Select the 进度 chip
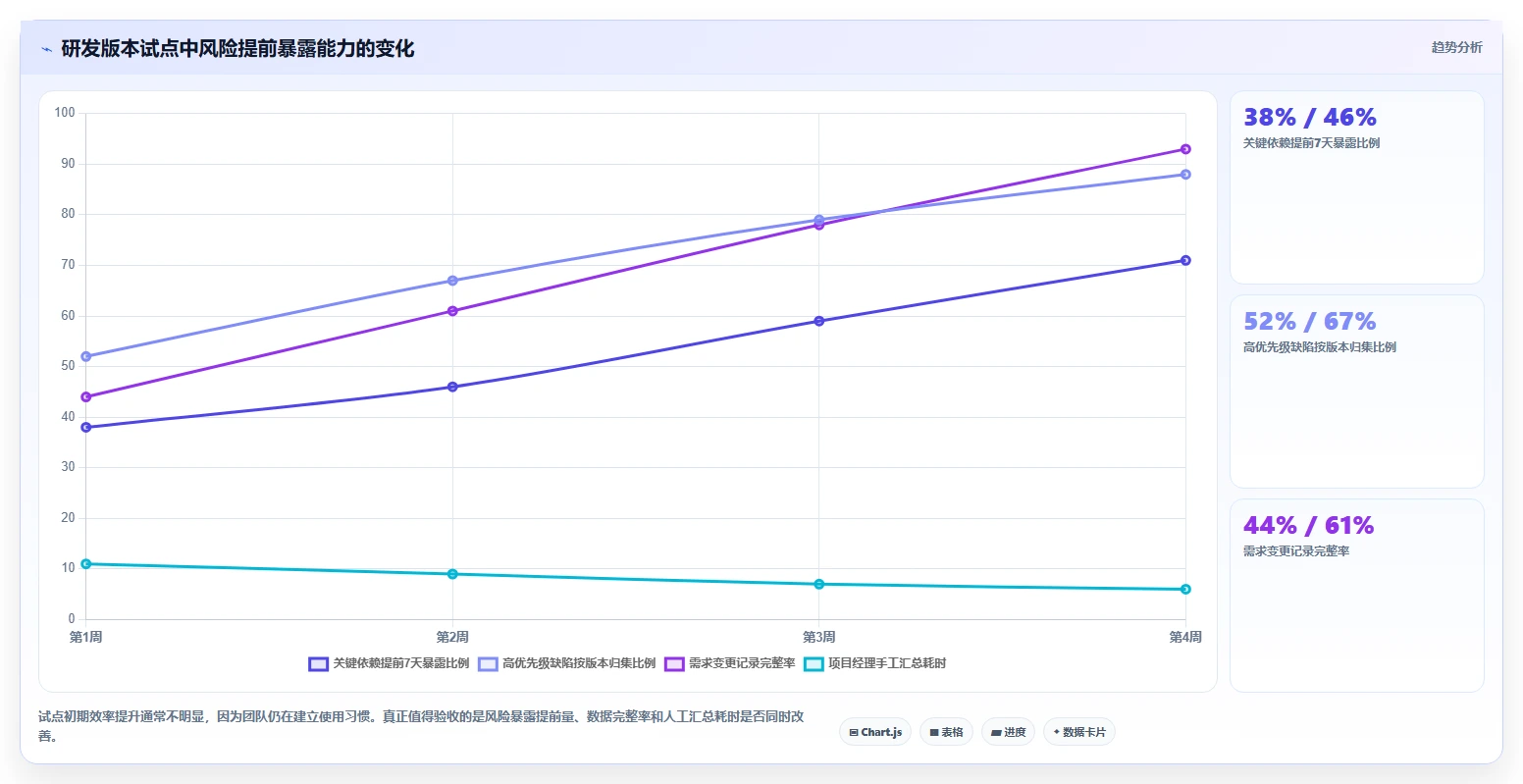Image resolution: width=1523 pixels, height=784 pixels. (x=1008, y=732)
